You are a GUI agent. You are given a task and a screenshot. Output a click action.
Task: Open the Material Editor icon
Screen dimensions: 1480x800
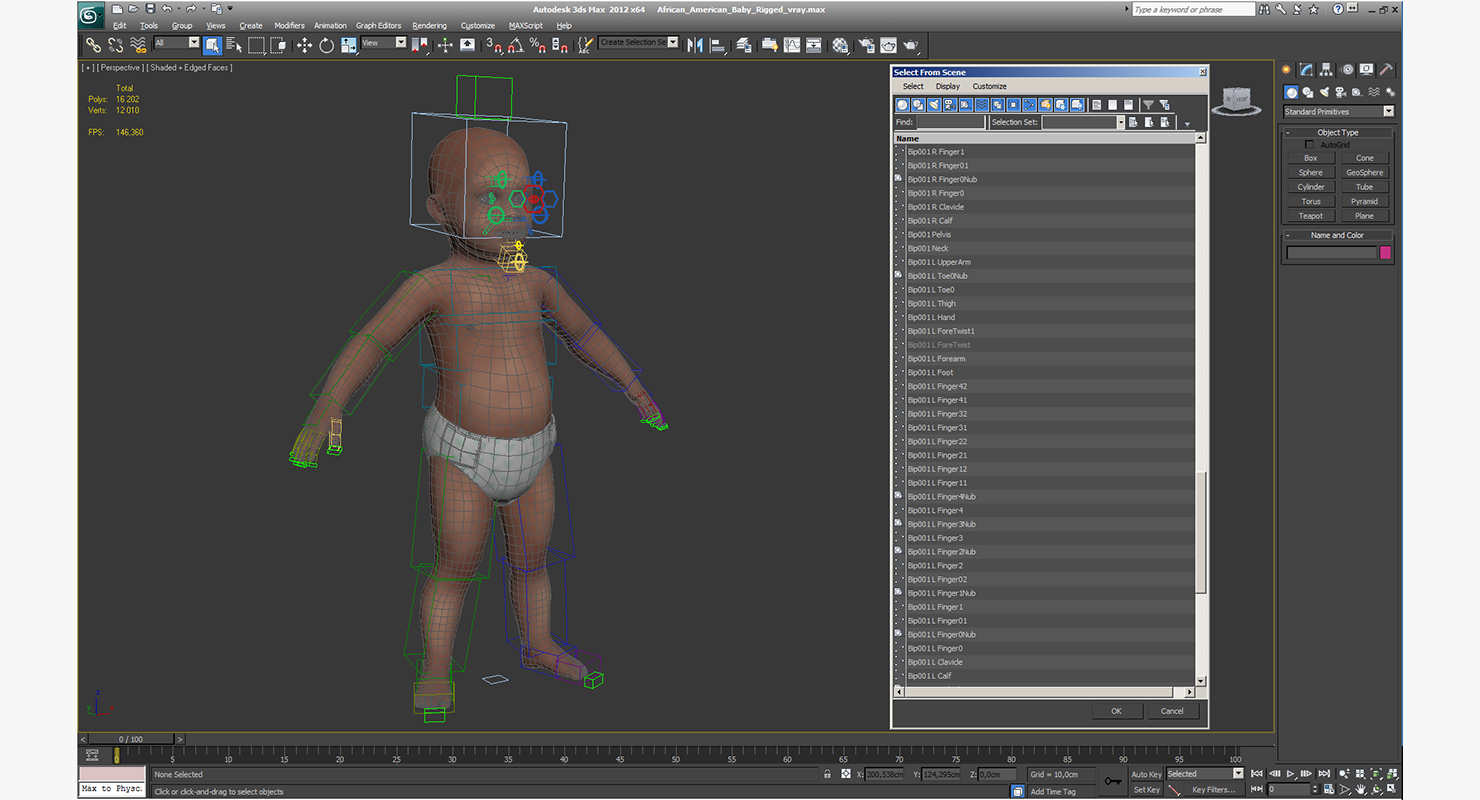click(840, 45)
